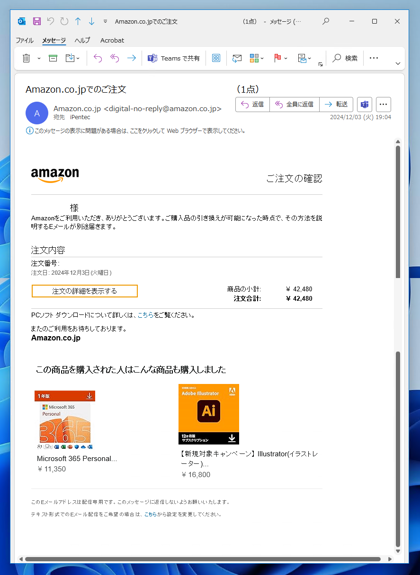Click the scroll down arrow of the message

(398, 551)
